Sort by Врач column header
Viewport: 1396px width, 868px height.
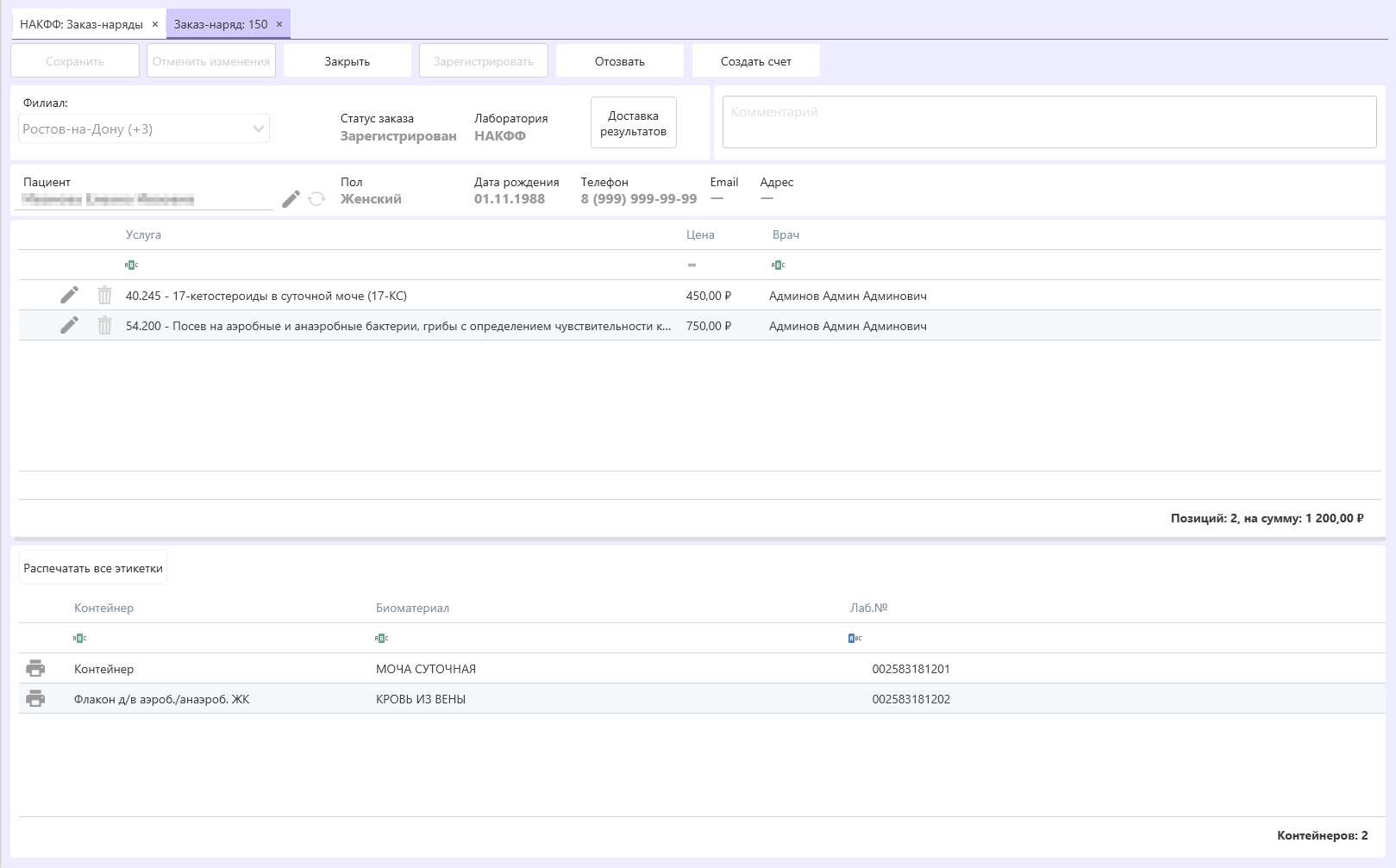point(786,234)
